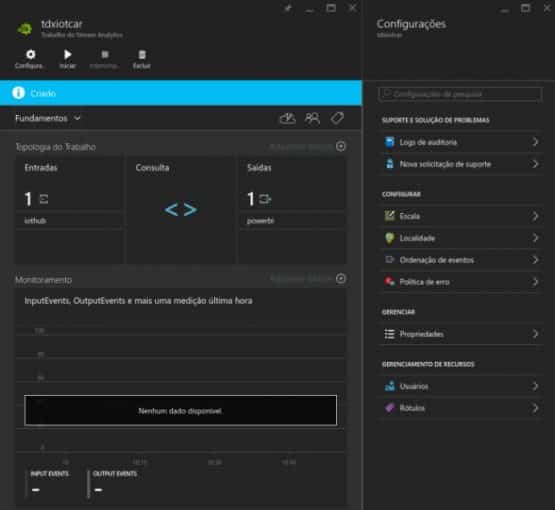Click the tdxiotcar Stream Analytics logo icon
The height and width of the screenshot is (510, 555).
tap(25, 29)
